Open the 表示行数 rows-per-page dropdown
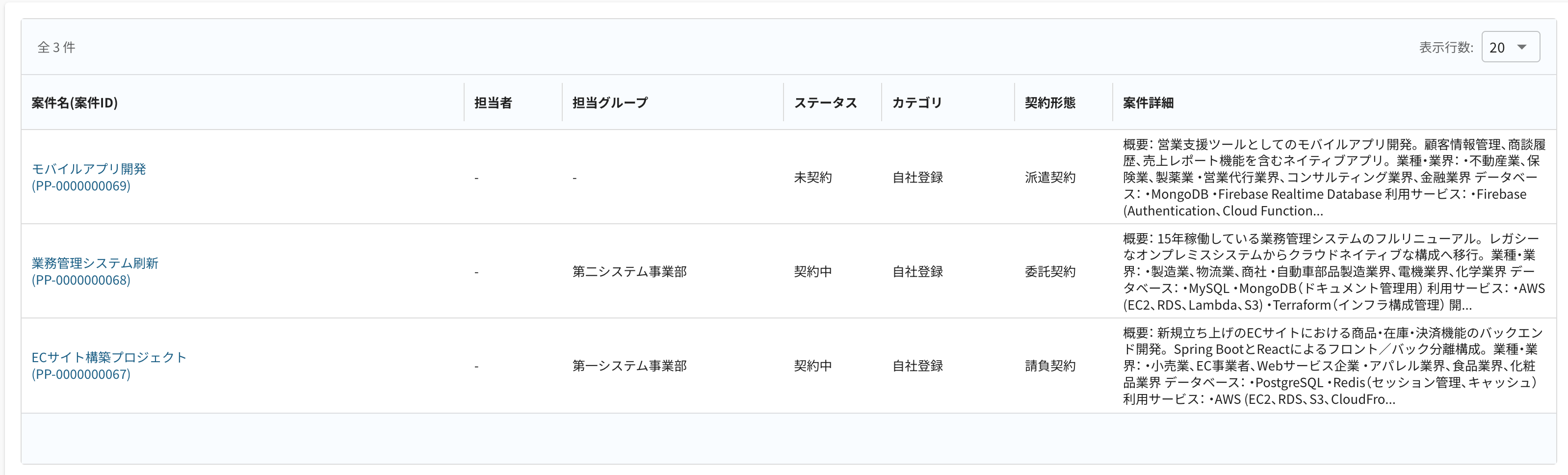This screenshot has height=475, width=1568. point(1510,47)
